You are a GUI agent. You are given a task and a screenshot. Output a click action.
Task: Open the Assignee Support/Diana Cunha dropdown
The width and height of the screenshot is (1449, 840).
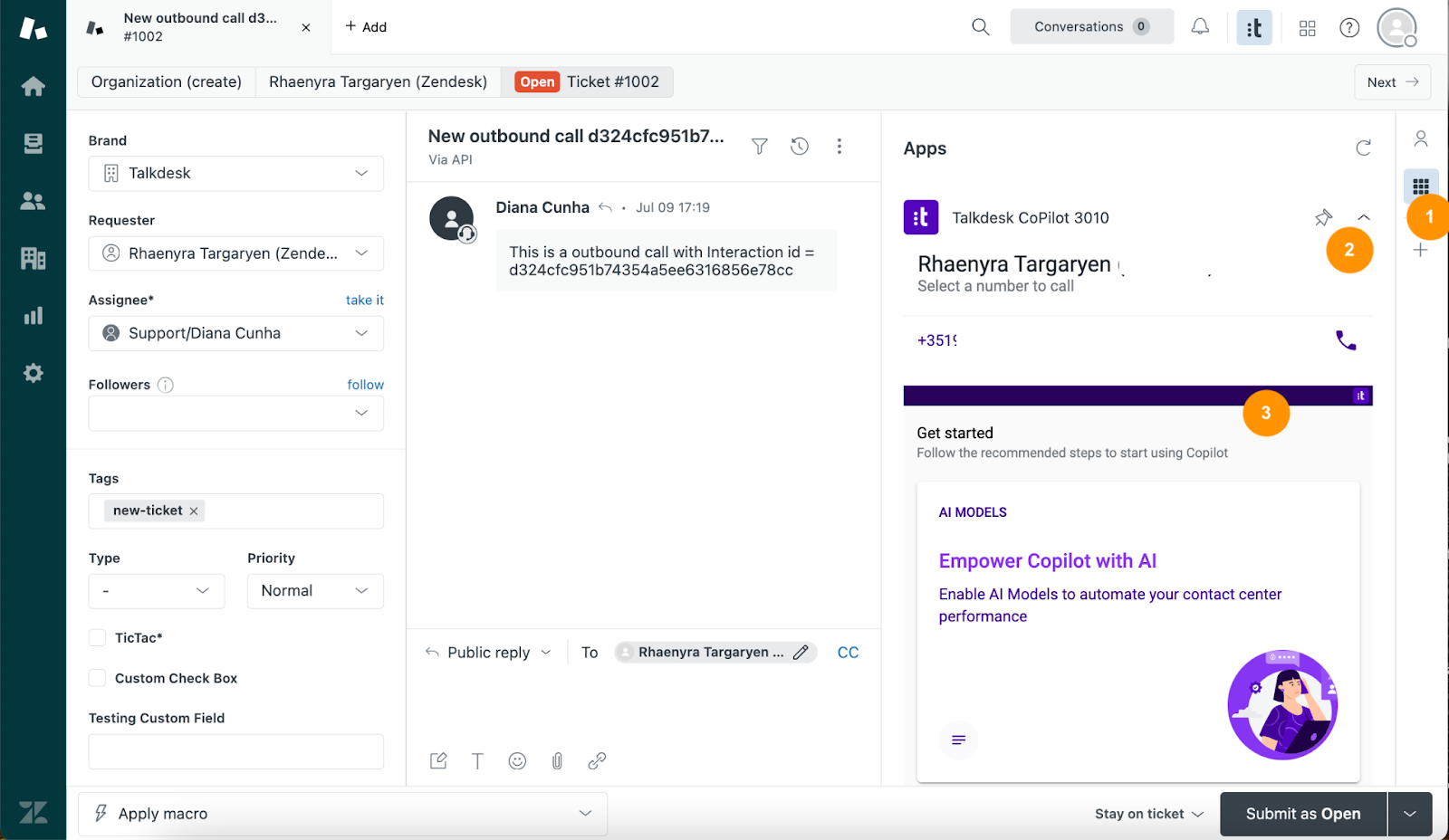(236, 333)
